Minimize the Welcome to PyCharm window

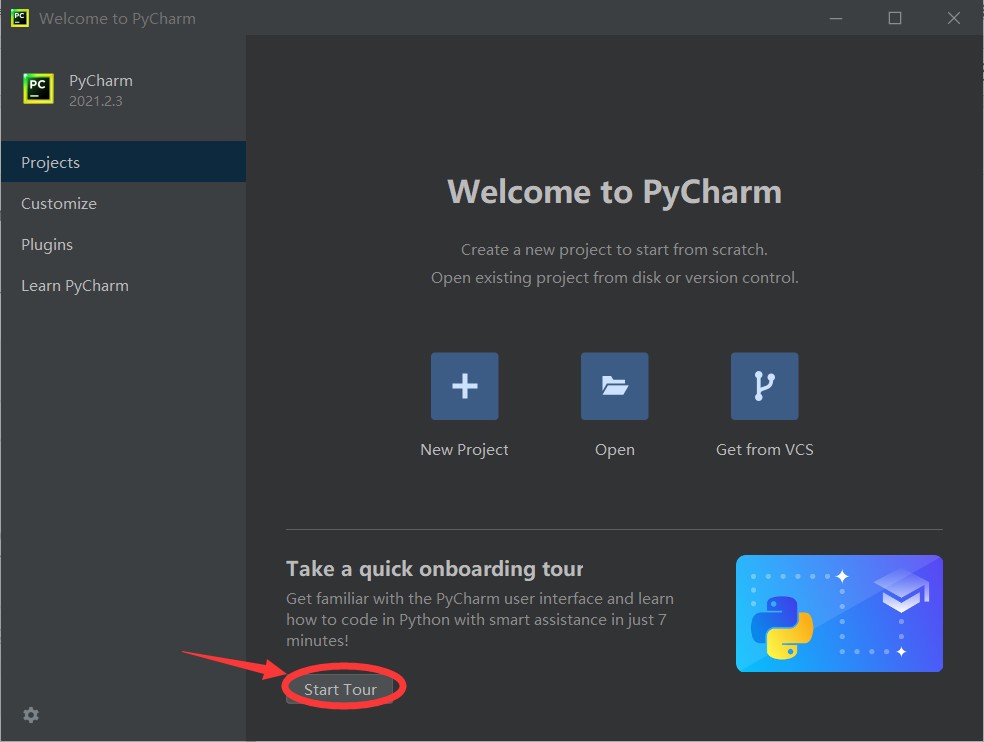[836, 18]
